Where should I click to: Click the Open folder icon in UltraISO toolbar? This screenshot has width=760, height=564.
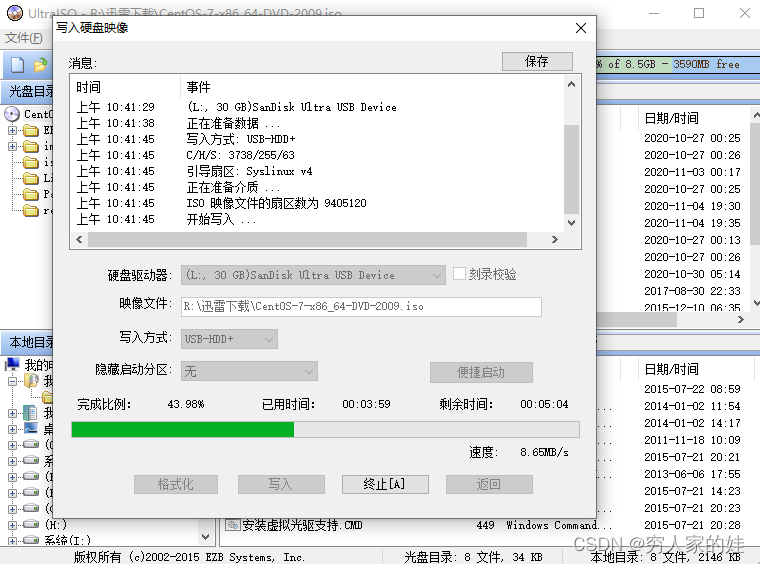pos(41,64)
